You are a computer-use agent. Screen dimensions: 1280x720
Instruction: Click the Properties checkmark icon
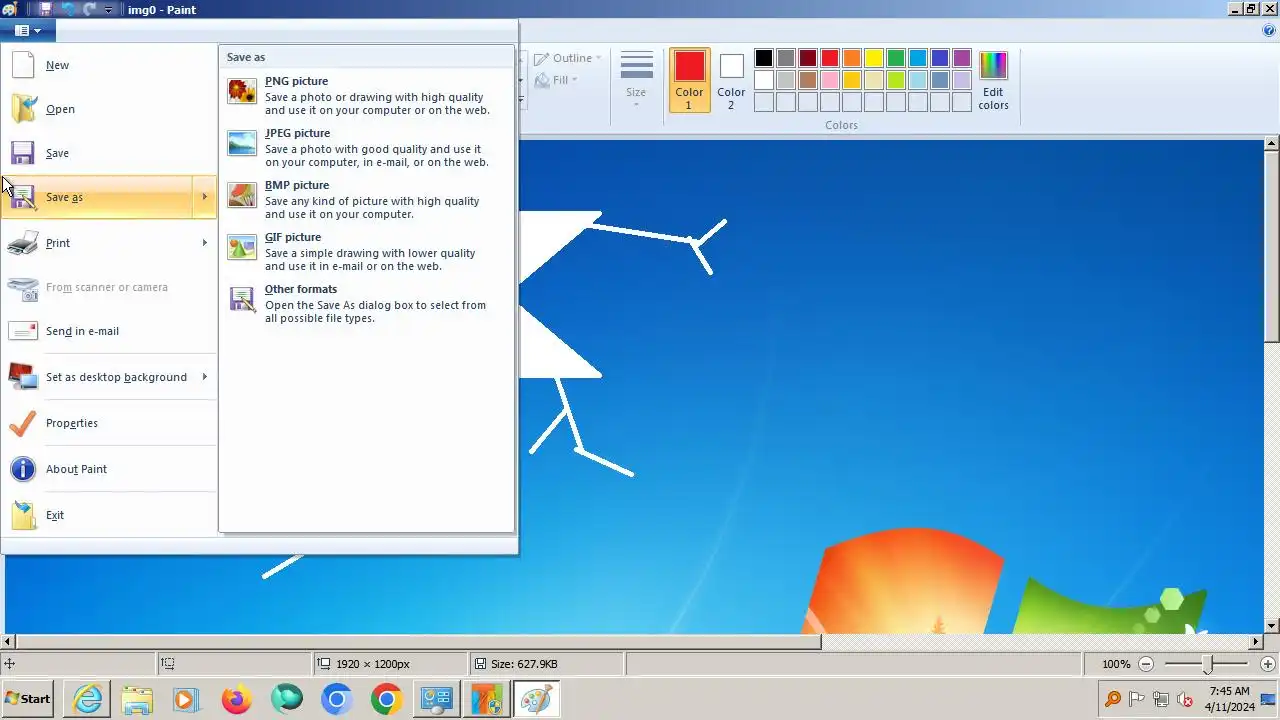coord(23,423)
